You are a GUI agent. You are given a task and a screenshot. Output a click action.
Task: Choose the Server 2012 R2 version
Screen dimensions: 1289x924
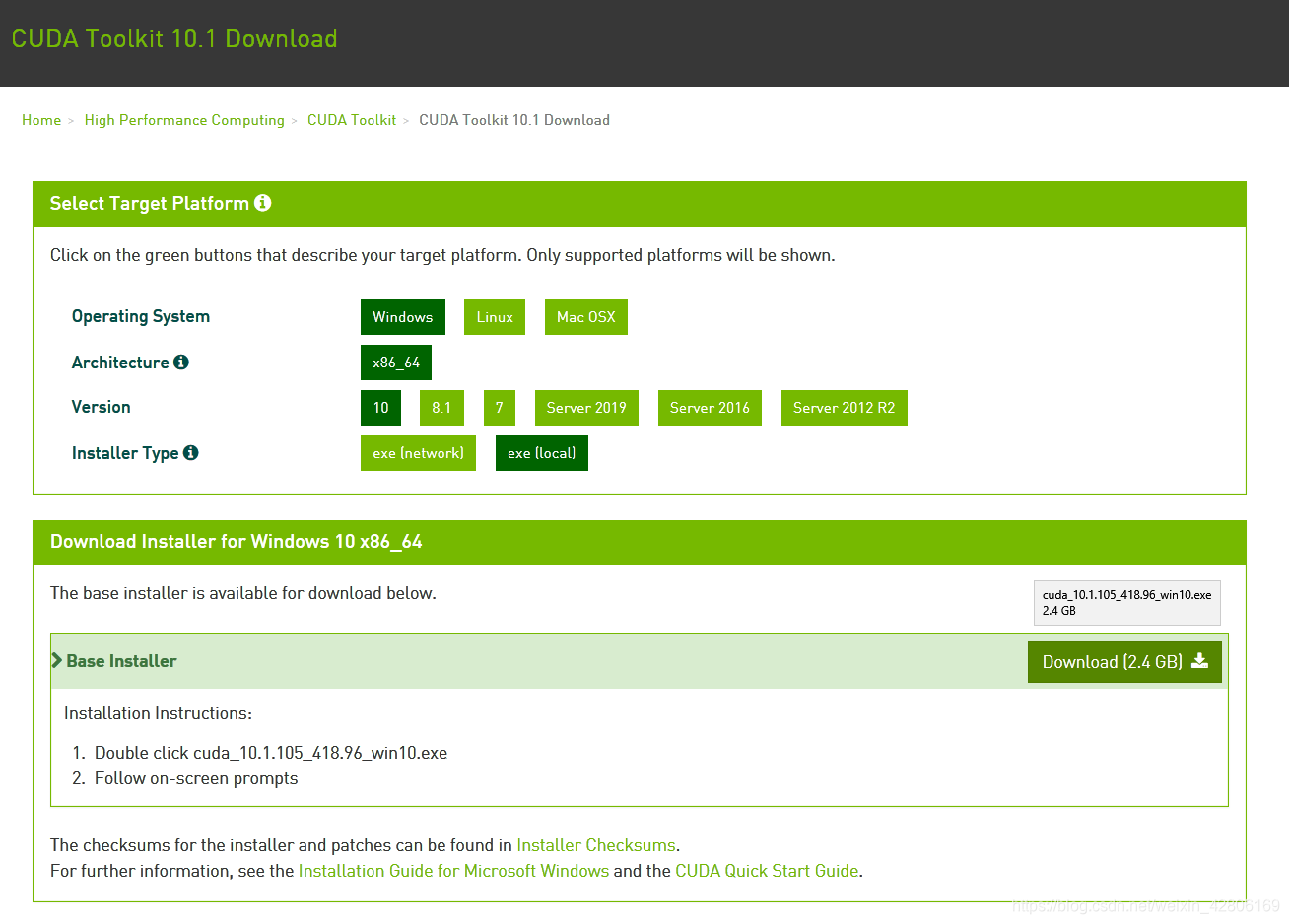[844, 407]
